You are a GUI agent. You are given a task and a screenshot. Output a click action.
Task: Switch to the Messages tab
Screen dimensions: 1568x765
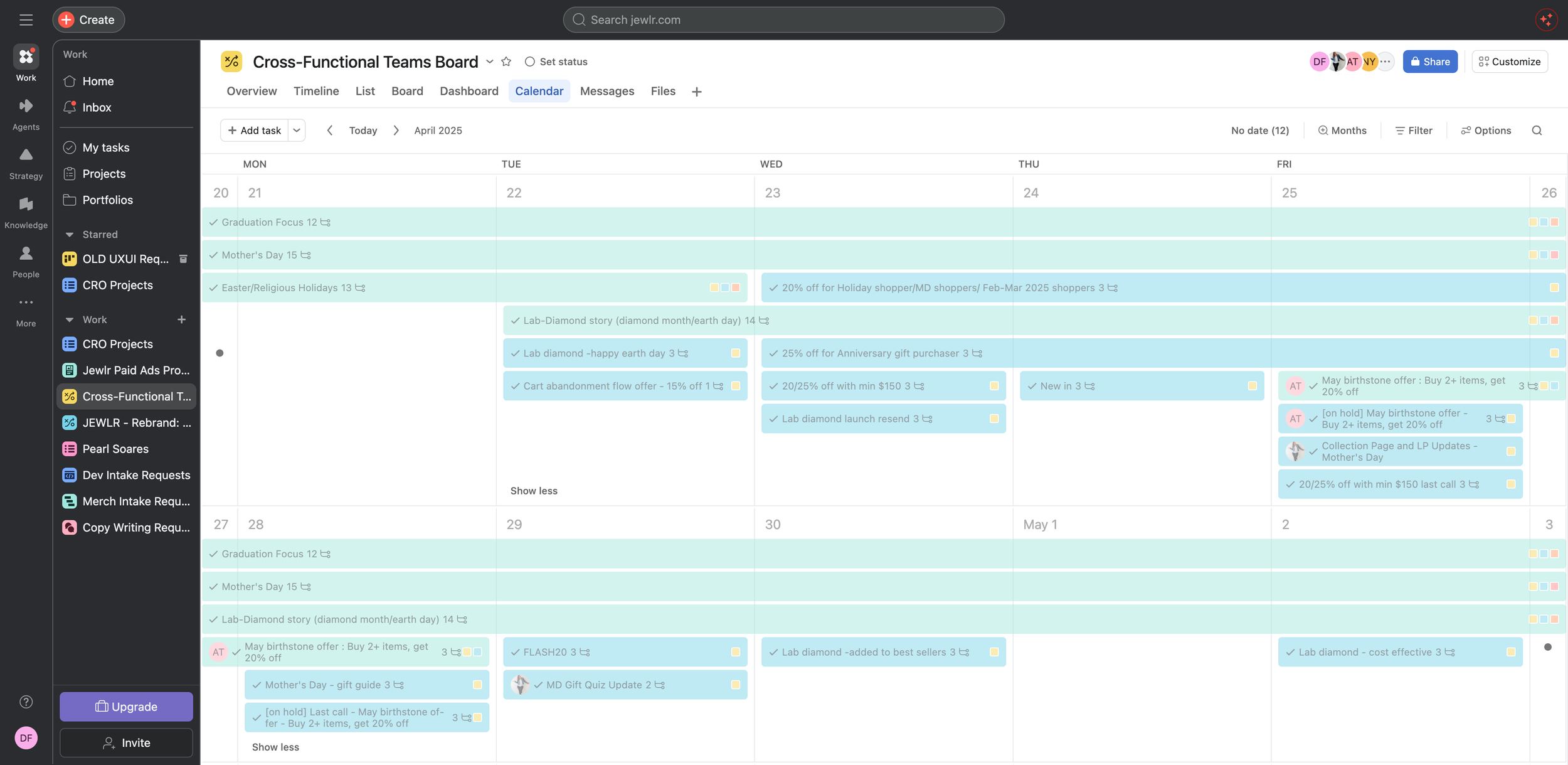coord(607,91)
